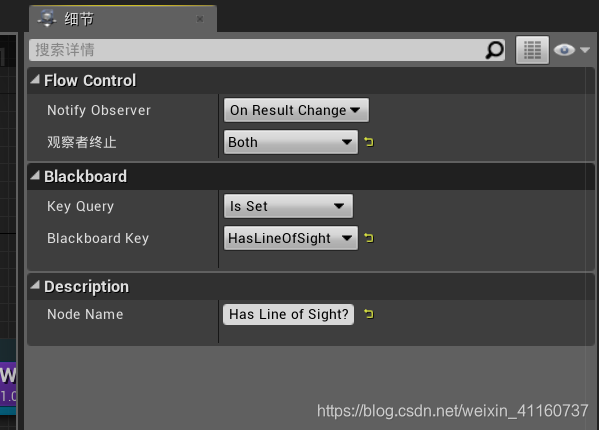Viewport: 599px width, 430px height.
Task: Close the 细节 tab
Action: click(x=200, y=19)
